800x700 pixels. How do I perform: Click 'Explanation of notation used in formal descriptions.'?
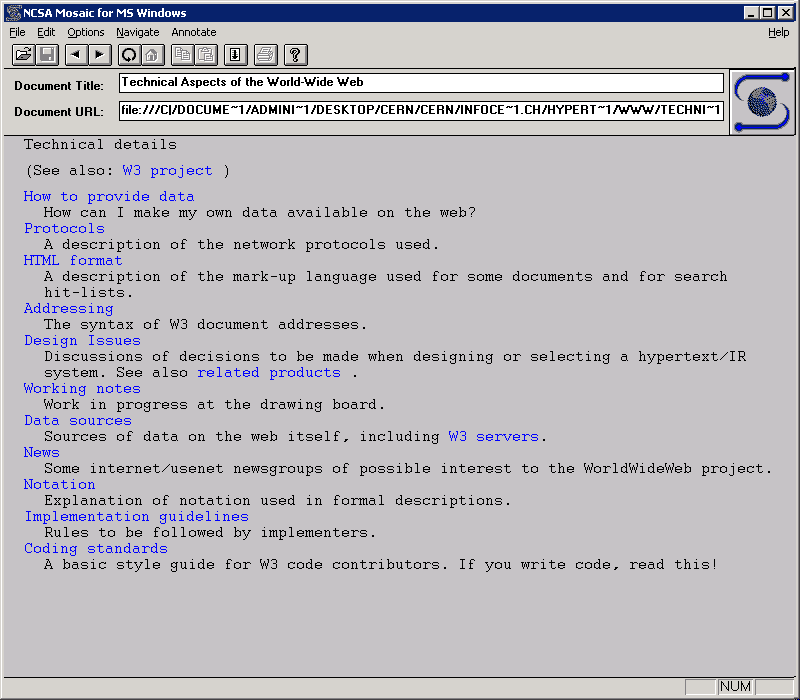[x=277, y=501]
